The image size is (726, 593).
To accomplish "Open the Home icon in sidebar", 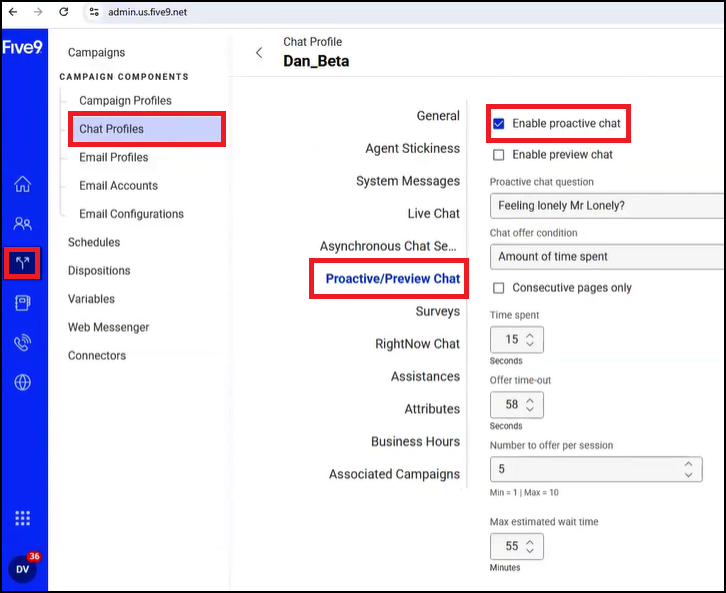I will tap(22, 184).
